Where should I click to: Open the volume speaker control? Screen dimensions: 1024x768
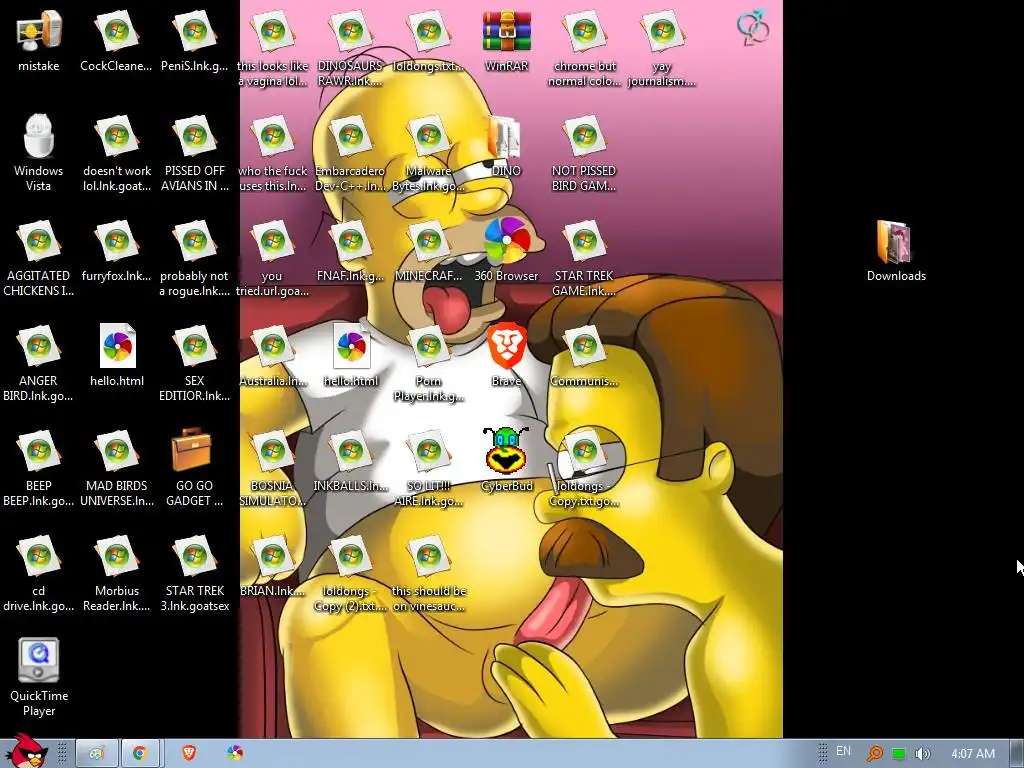pyautogui.click(x=922, y=754)
